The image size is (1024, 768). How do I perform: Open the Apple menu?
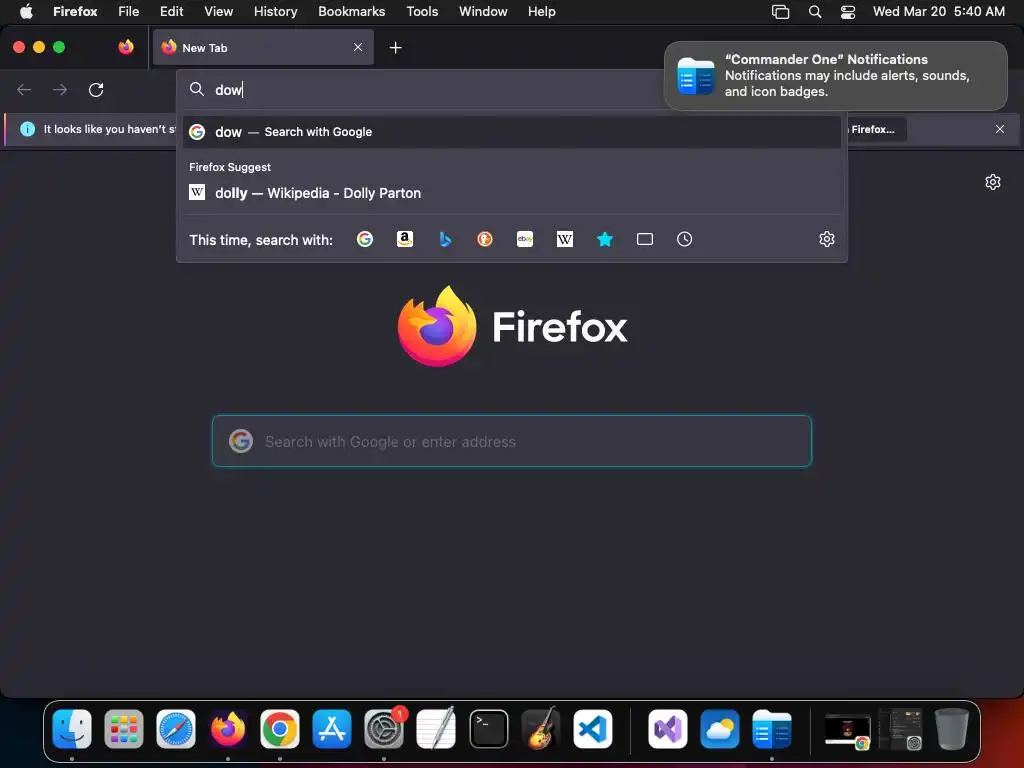pyautogui.click(x=26, y=11)
